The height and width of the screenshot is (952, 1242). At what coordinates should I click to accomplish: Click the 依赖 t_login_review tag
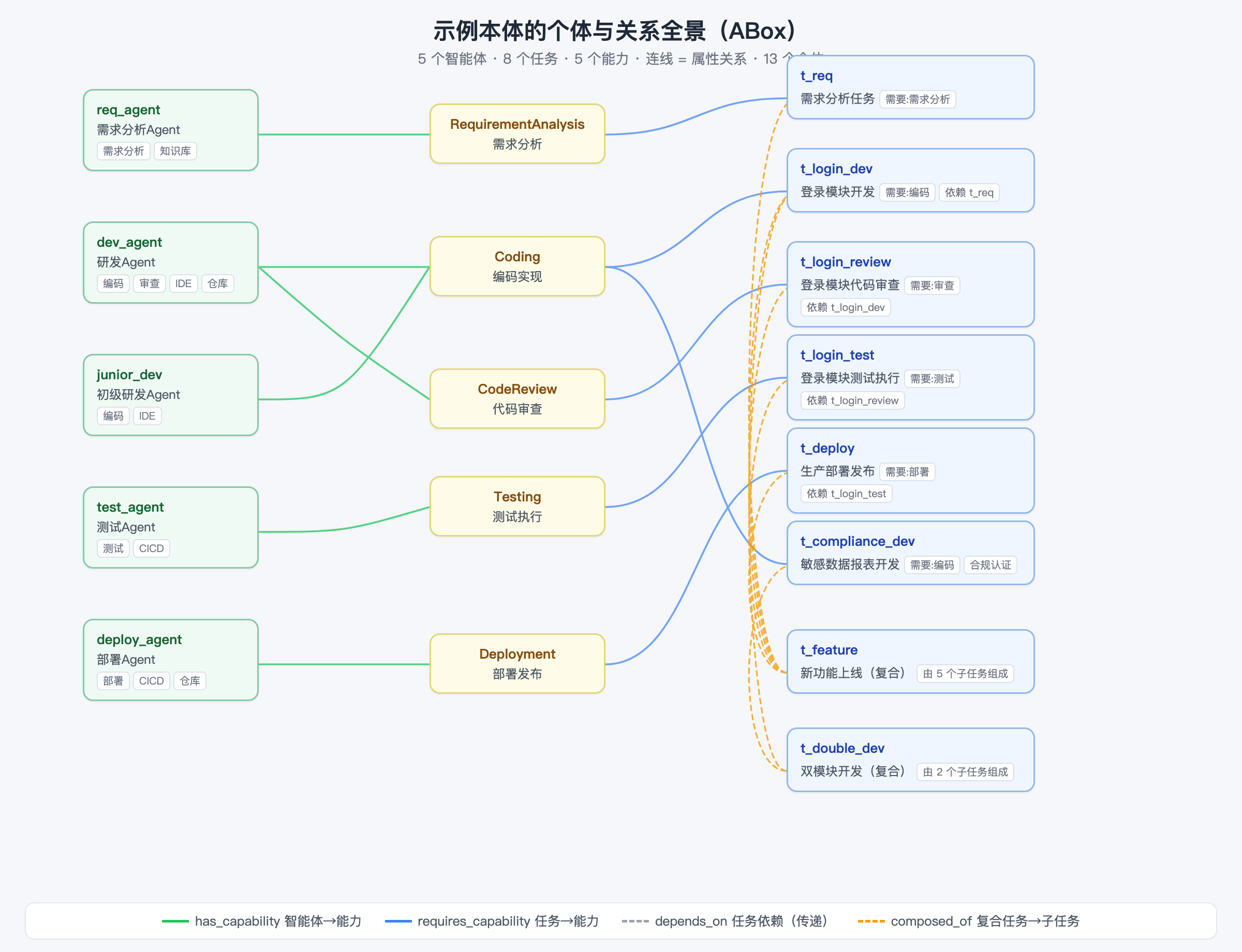pos(852,400)
